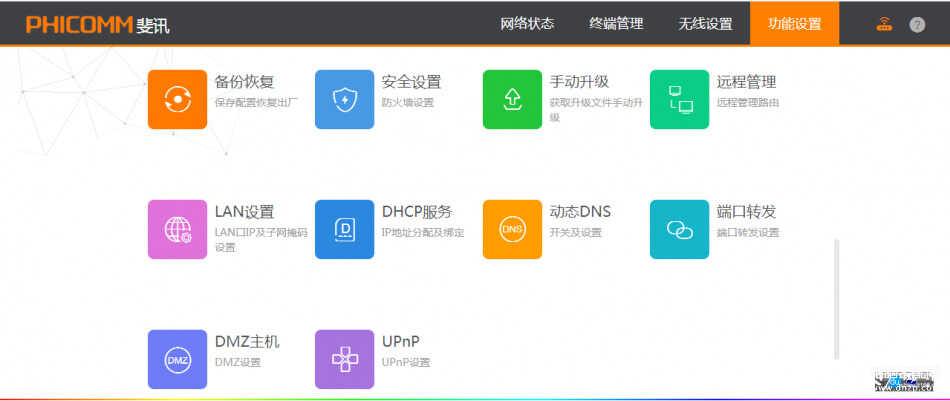
Task: Click the DMZ主机 title text
Action: click(247, 342)
